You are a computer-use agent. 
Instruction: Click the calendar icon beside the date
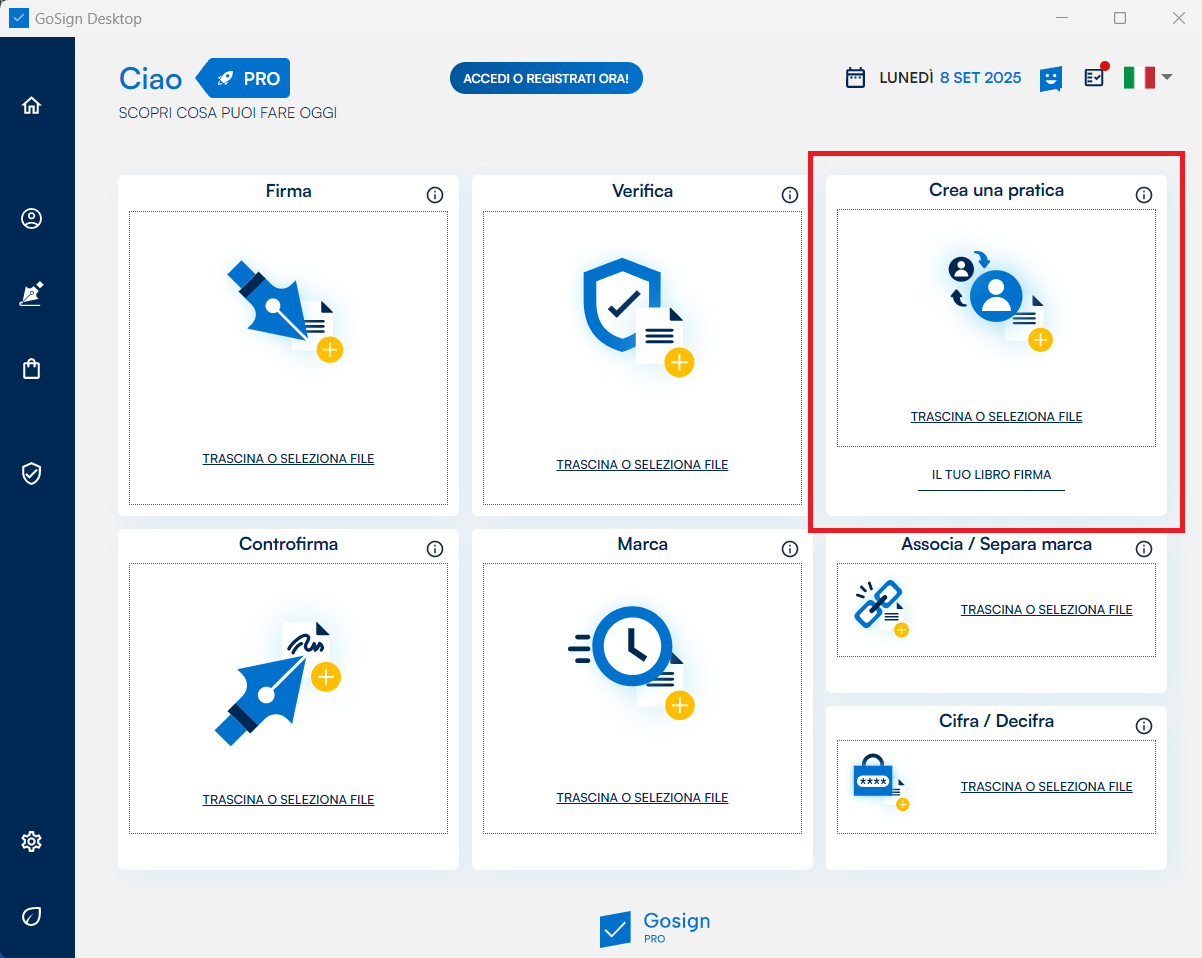click(855, 78)
